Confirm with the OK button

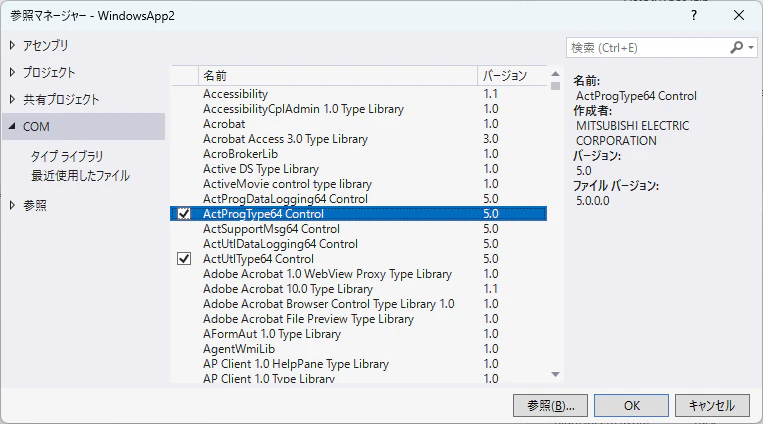632,406
